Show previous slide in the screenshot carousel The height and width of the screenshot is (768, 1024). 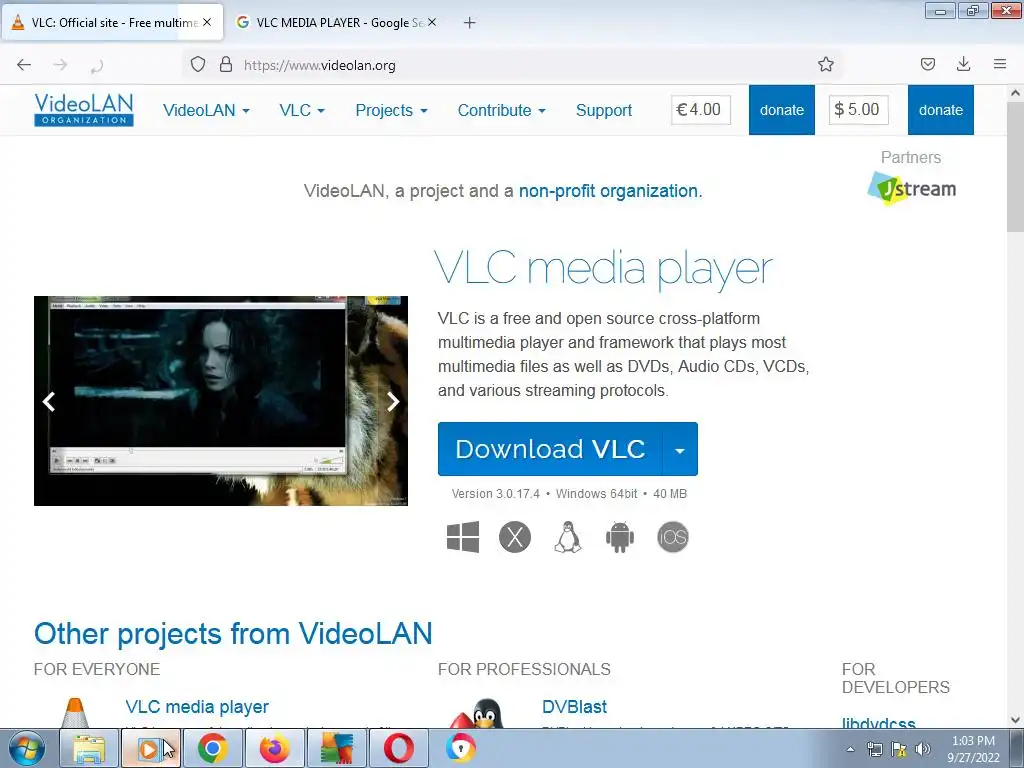coord(49,402)
